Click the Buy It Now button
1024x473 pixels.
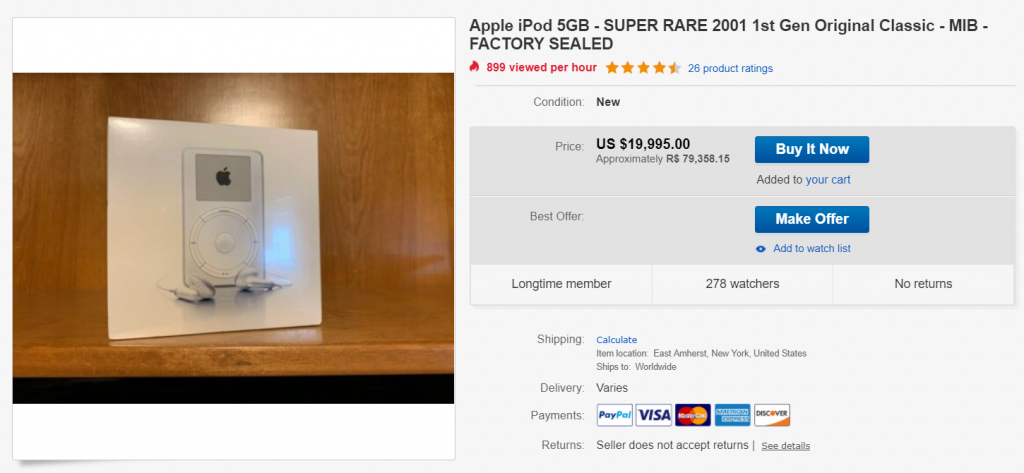(x=812, y=149)
